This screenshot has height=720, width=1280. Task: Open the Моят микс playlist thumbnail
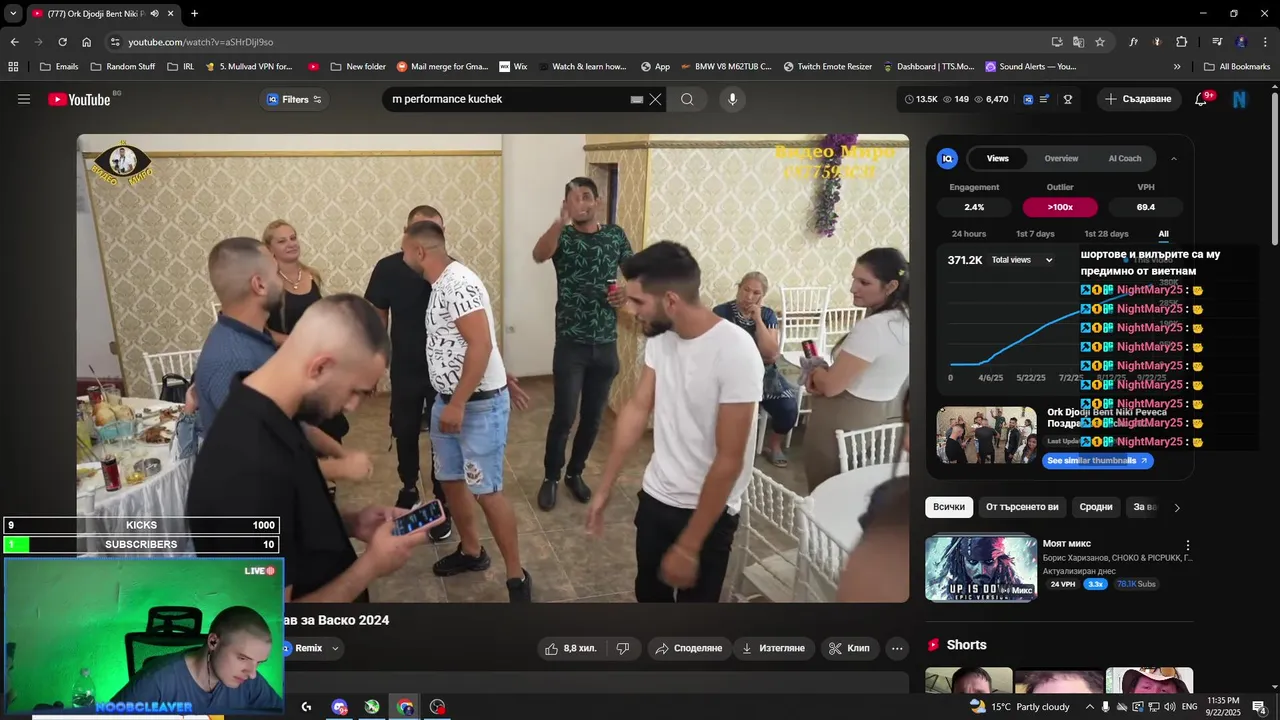point(981,569)
